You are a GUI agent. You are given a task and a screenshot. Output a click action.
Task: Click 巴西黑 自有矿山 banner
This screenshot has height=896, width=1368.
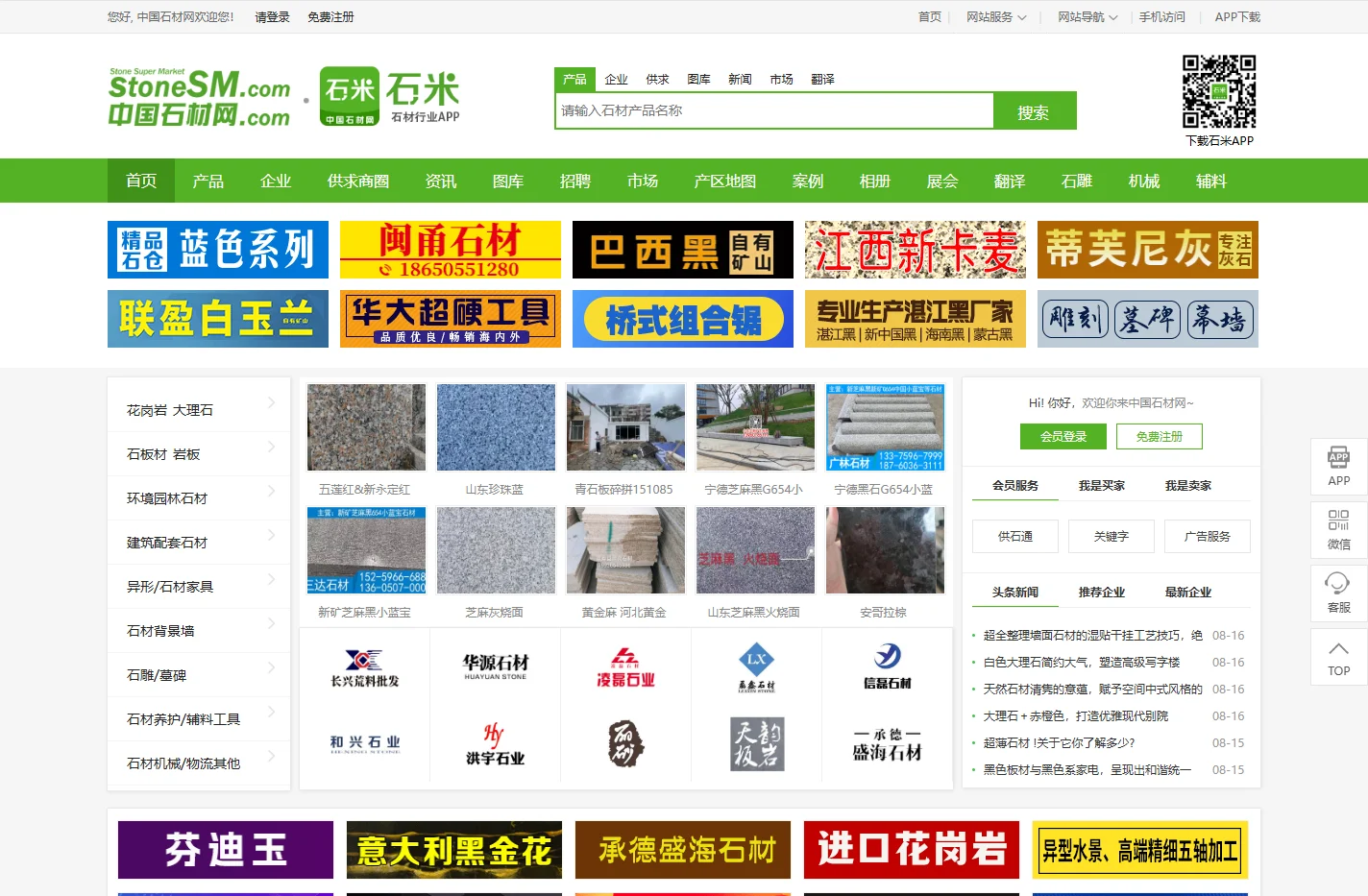[x=683, y=250]
